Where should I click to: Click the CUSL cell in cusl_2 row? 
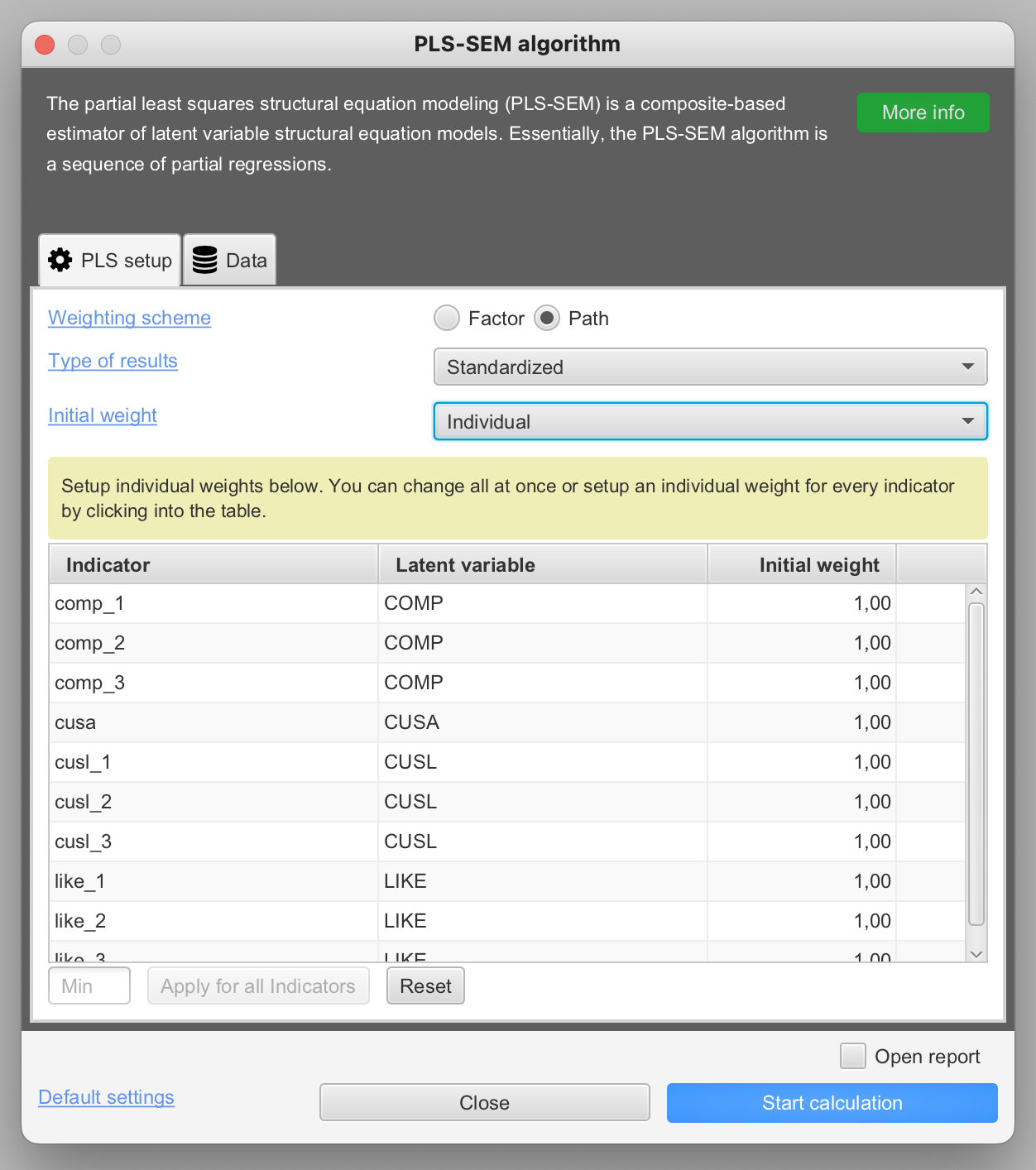click(x=543, y=802)
